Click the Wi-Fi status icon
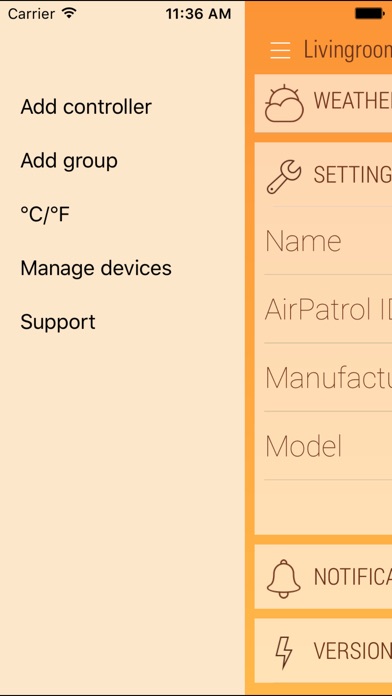 (x=70, y=13)
